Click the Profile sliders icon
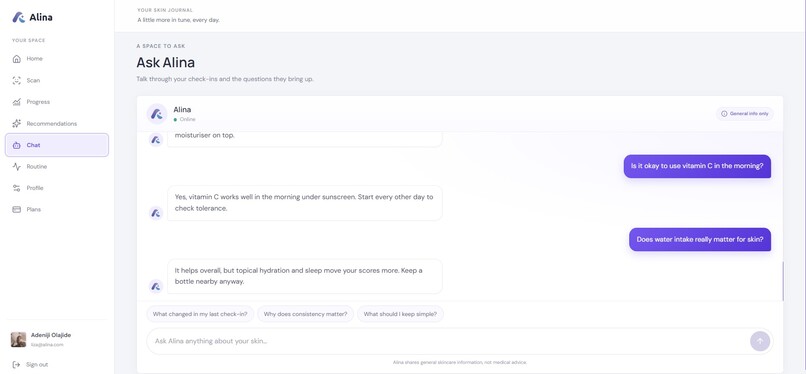Viewport: 806px width, 374px height. [16, 188]
